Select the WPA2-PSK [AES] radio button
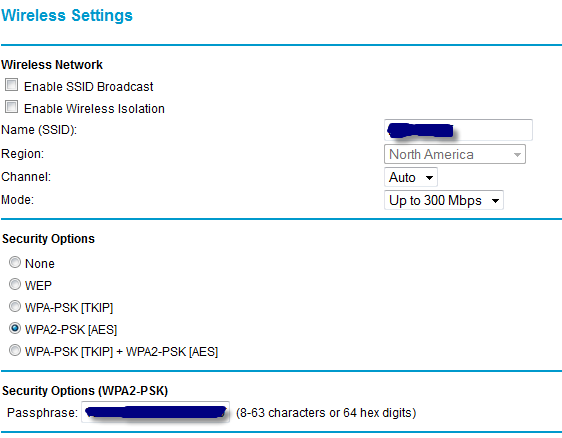 click(15, 328)
